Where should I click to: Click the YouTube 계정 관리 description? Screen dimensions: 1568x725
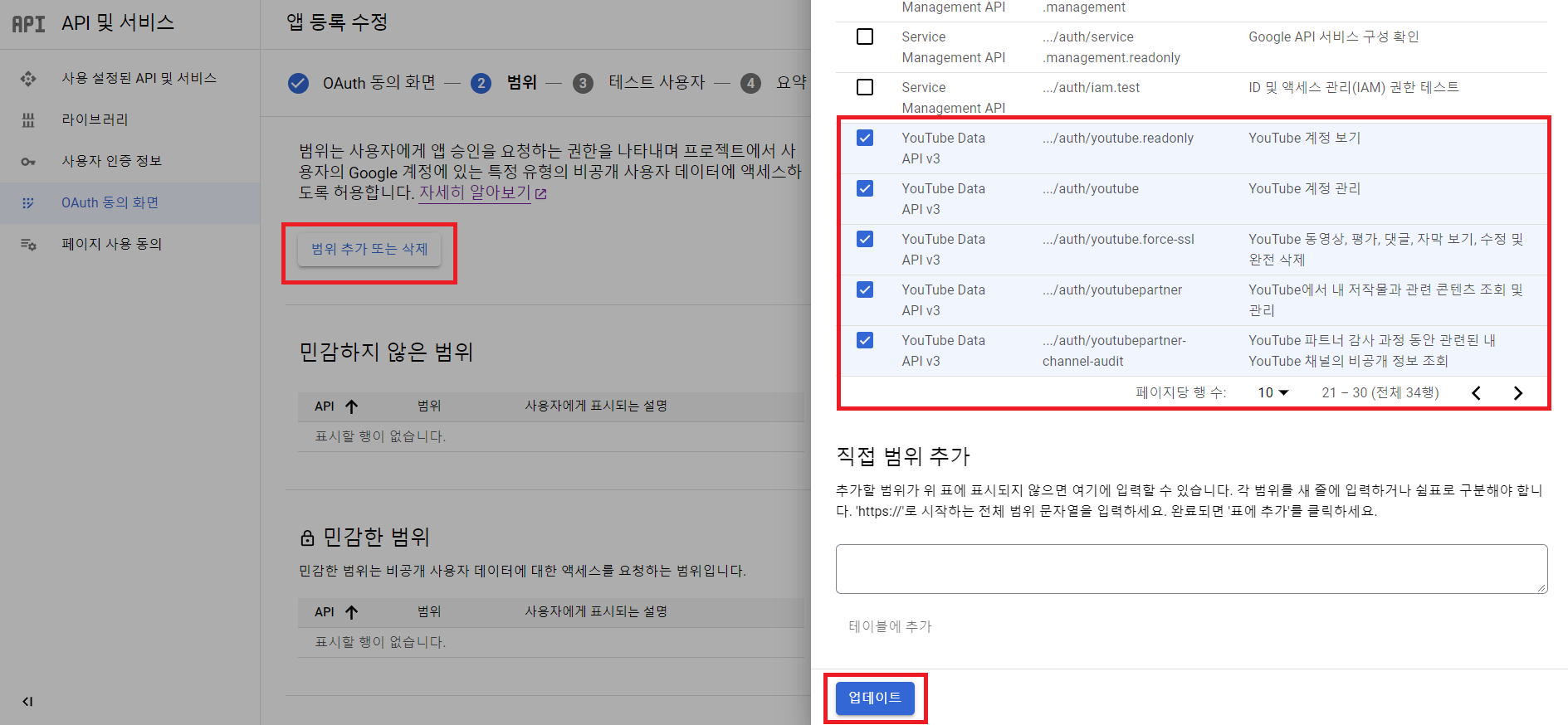coord(1304,188)
